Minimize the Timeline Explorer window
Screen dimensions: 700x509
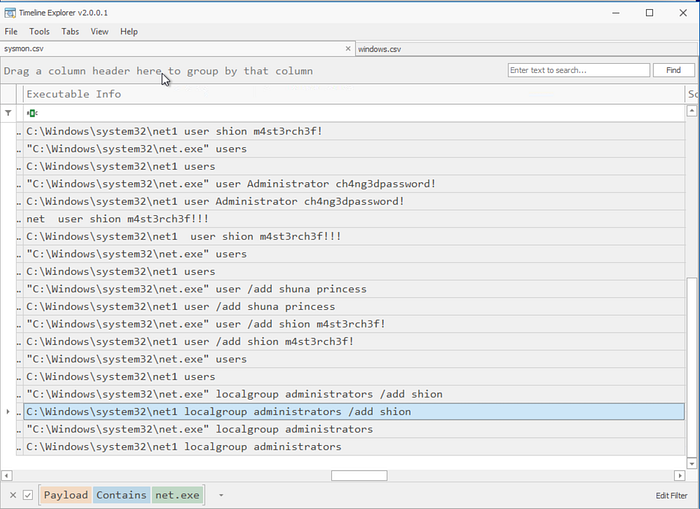616,13
